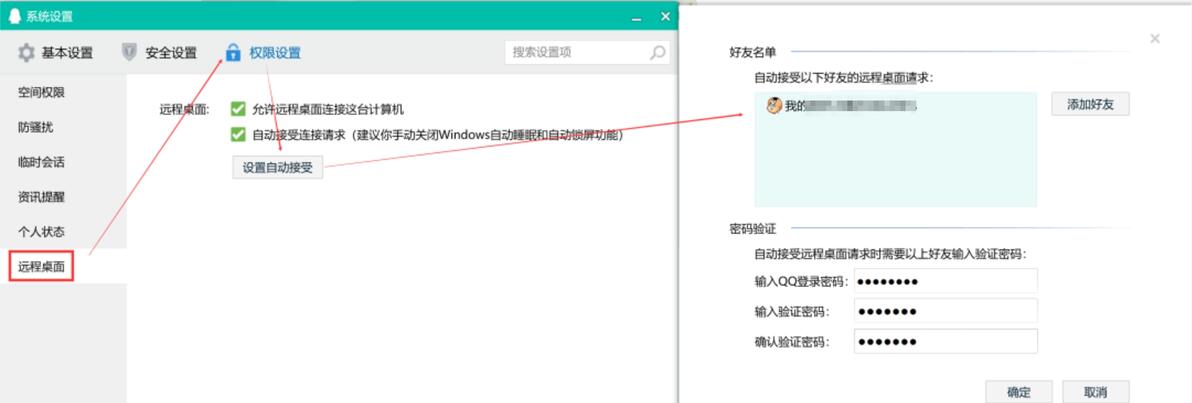Click the shield icon beside 安全设置
Screen dimensions: 1192x403
[129, 52]
